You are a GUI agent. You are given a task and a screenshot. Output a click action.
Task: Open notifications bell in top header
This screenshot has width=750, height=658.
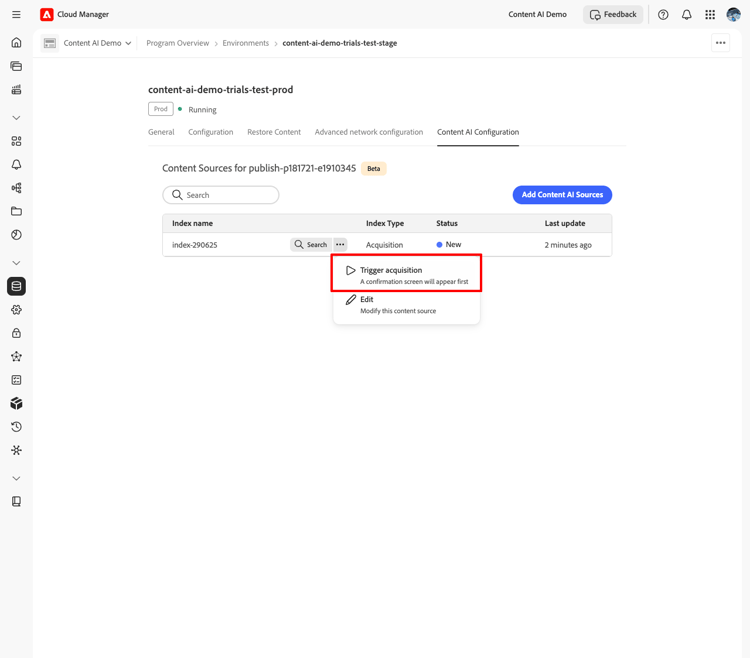(x=686, y=15)
